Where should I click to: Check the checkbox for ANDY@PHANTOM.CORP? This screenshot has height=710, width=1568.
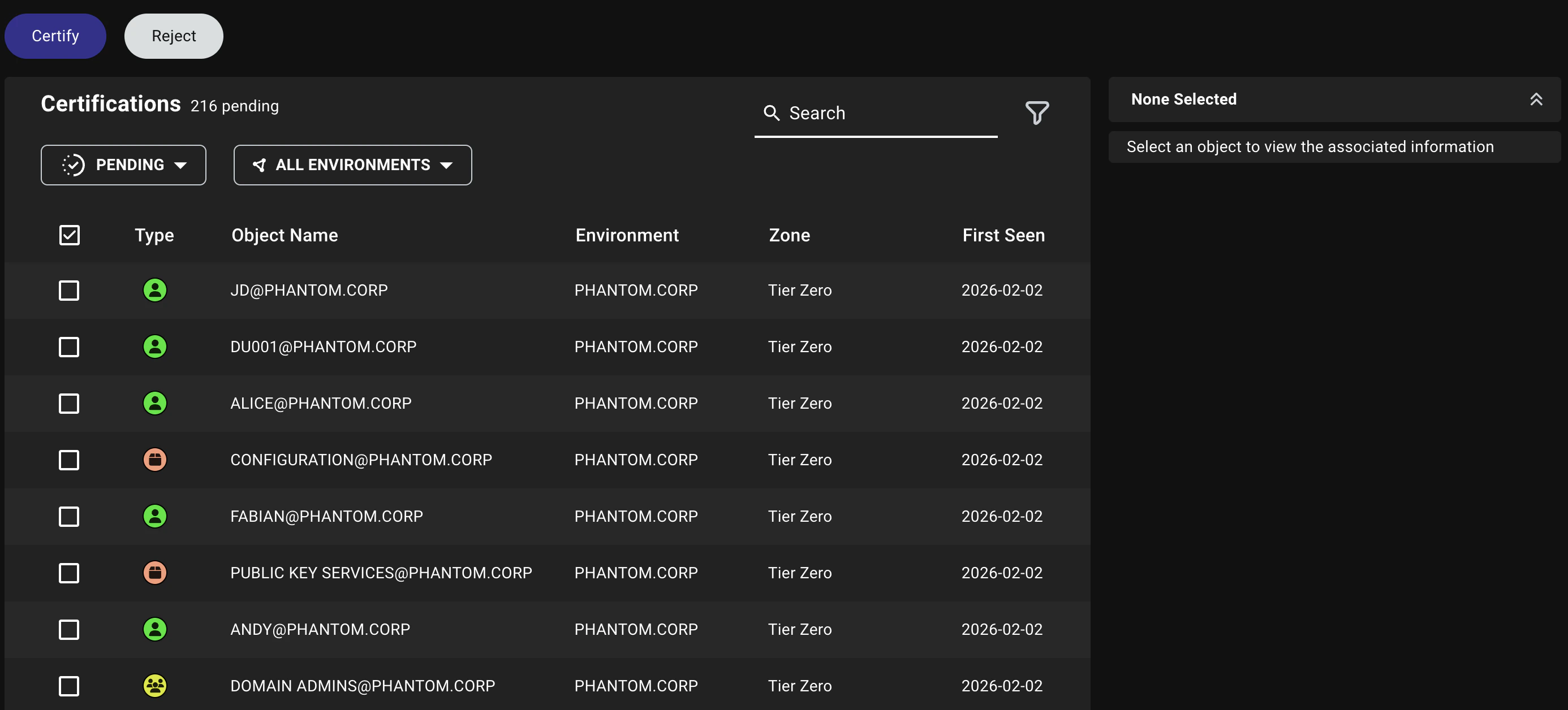pyautogui.click(x=70, y=630)
